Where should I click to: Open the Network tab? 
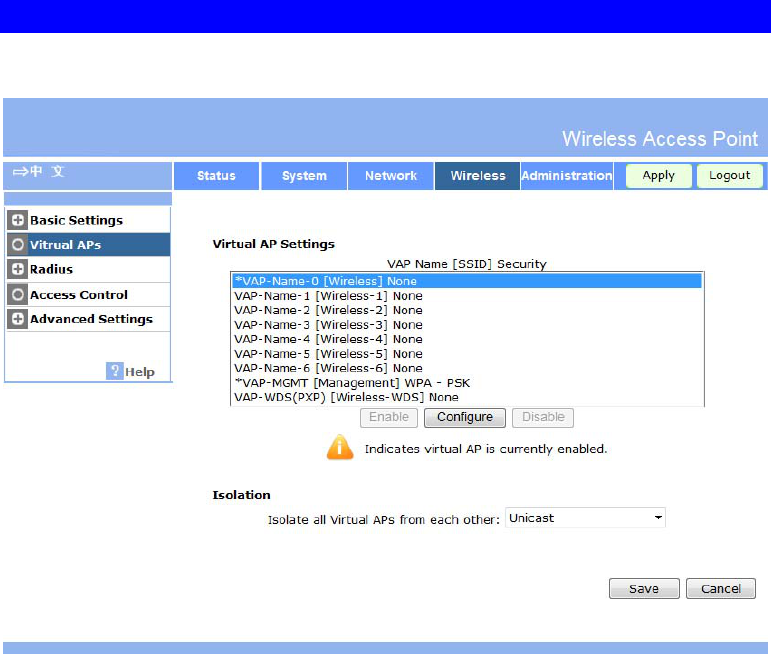coord(391,176)
